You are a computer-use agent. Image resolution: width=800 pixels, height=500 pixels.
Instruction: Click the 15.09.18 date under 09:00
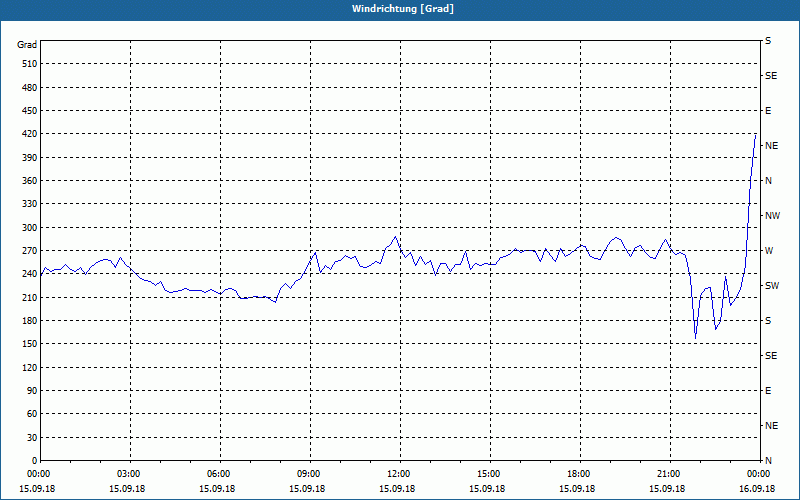307,489
